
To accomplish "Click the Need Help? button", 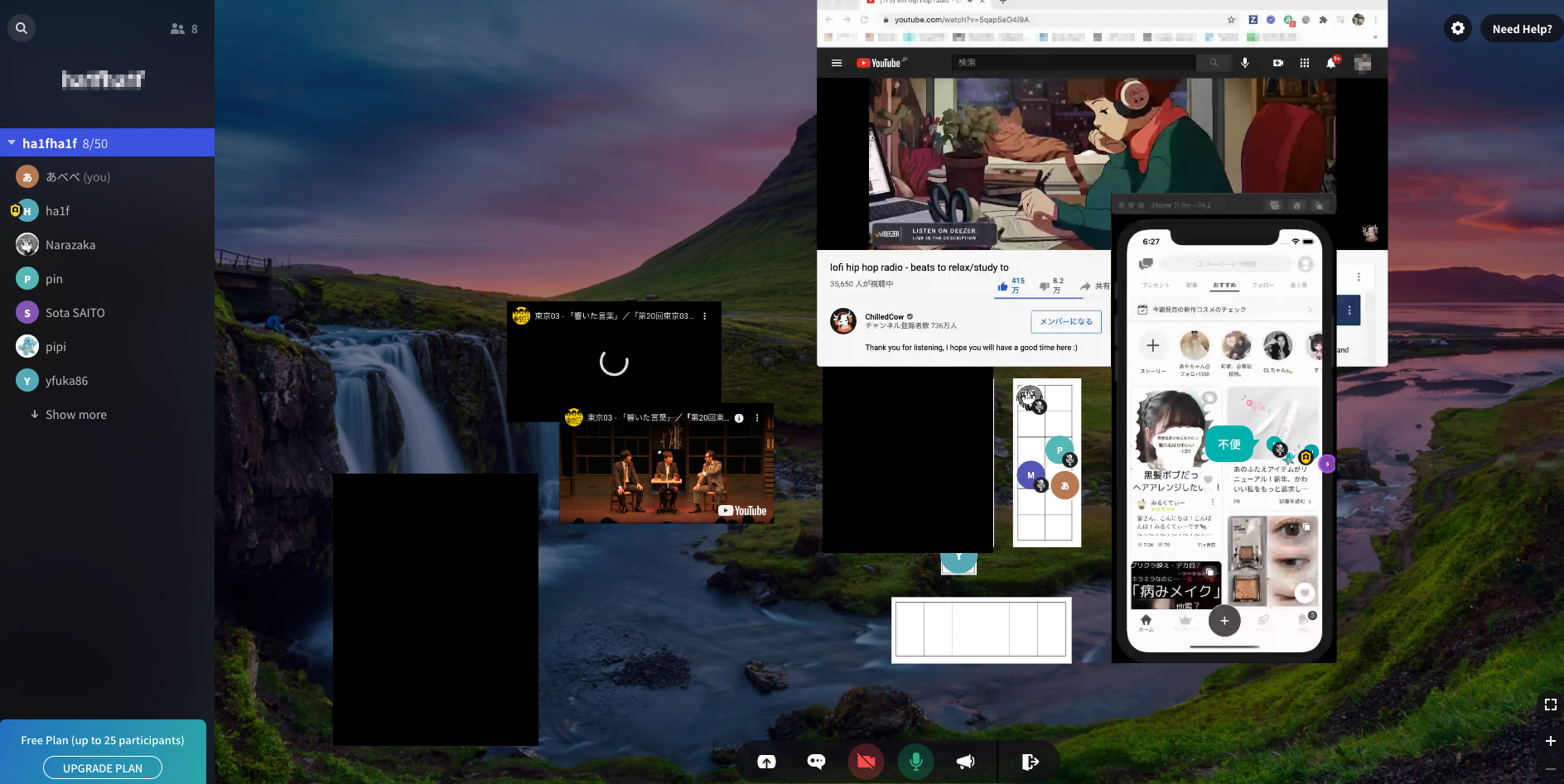I will tap(1522, 28).
